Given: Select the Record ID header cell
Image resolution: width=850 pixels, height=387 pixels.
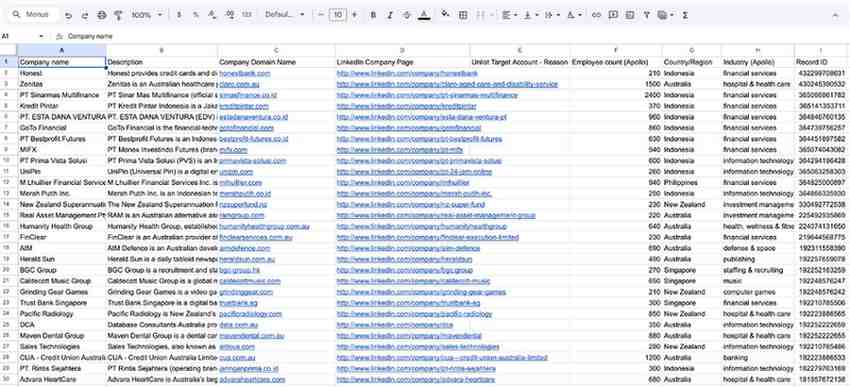Looking at the screenshot, I should click(x=822, y=62).
